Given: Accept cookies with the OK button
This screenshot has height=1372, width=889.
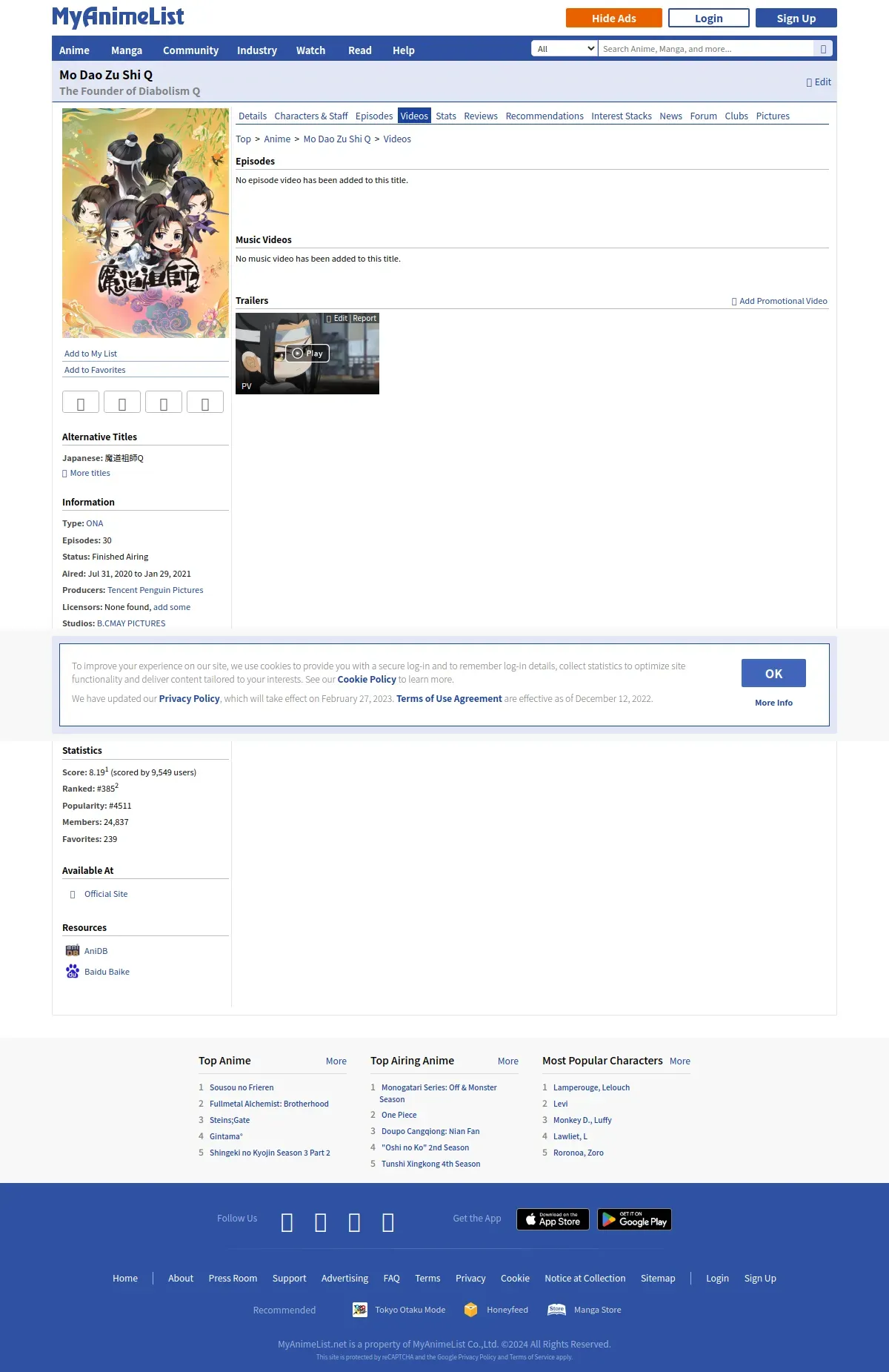Looking at the screenshot, I should [773, 673].
